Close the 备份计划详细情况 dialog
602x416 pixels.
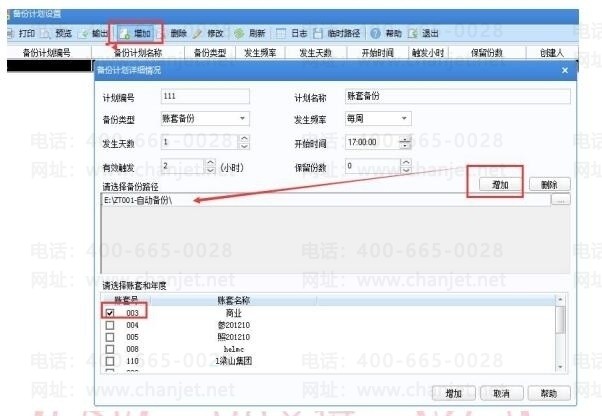pyautogui.click(x=565, y=70)
